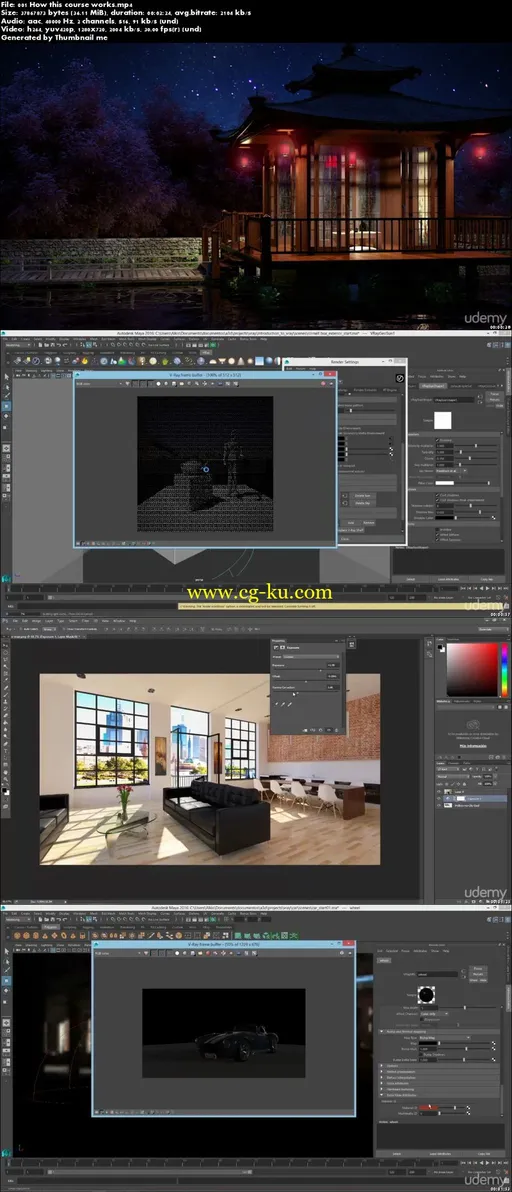The height and width of the screenshot is (1192, 512).
Task: Click Photoshop's foreground/background color squares
Action: (x=5, y=792)
